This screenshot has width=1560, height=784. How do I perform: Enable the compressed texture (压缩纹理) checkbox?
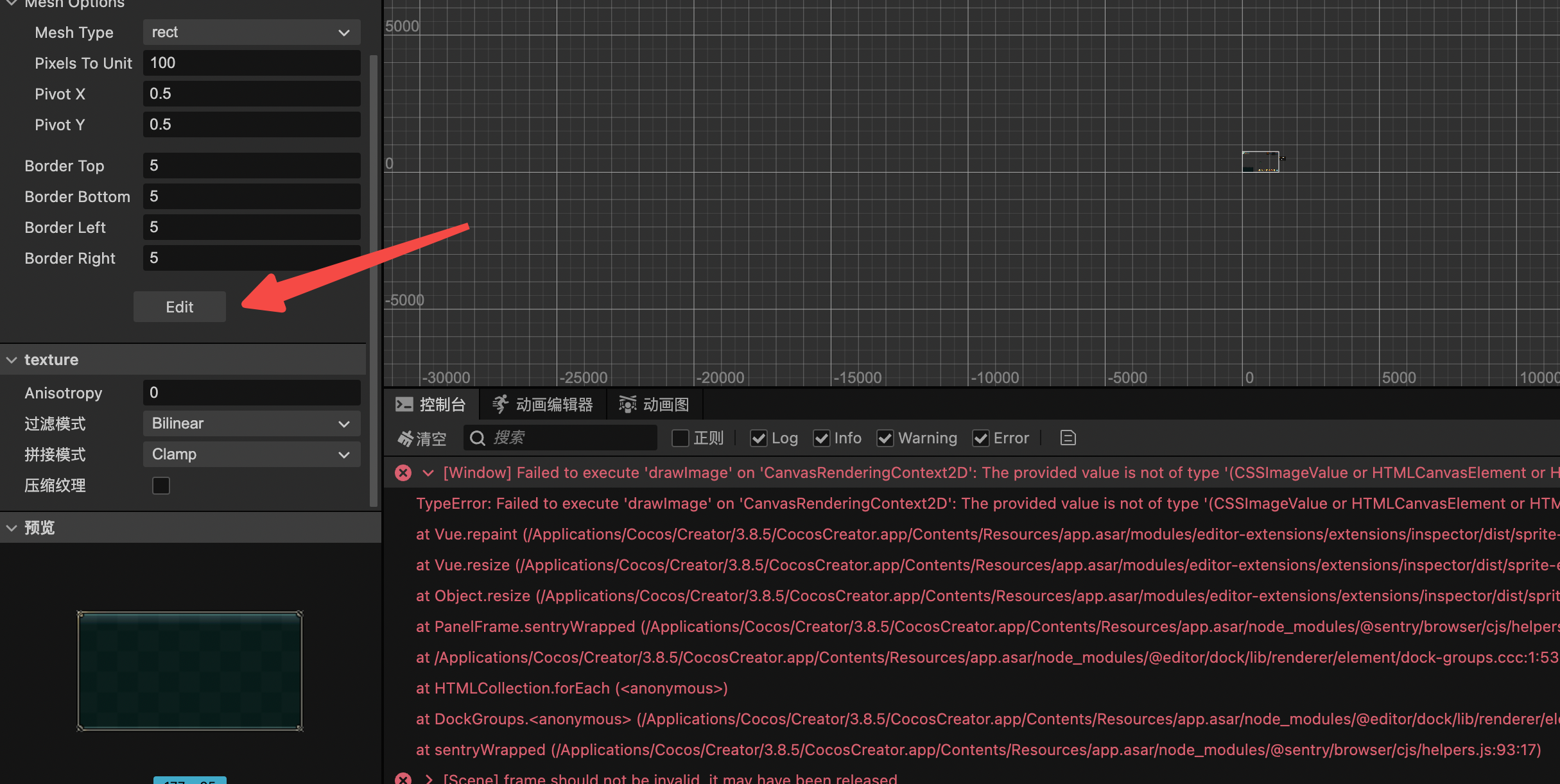161,486
